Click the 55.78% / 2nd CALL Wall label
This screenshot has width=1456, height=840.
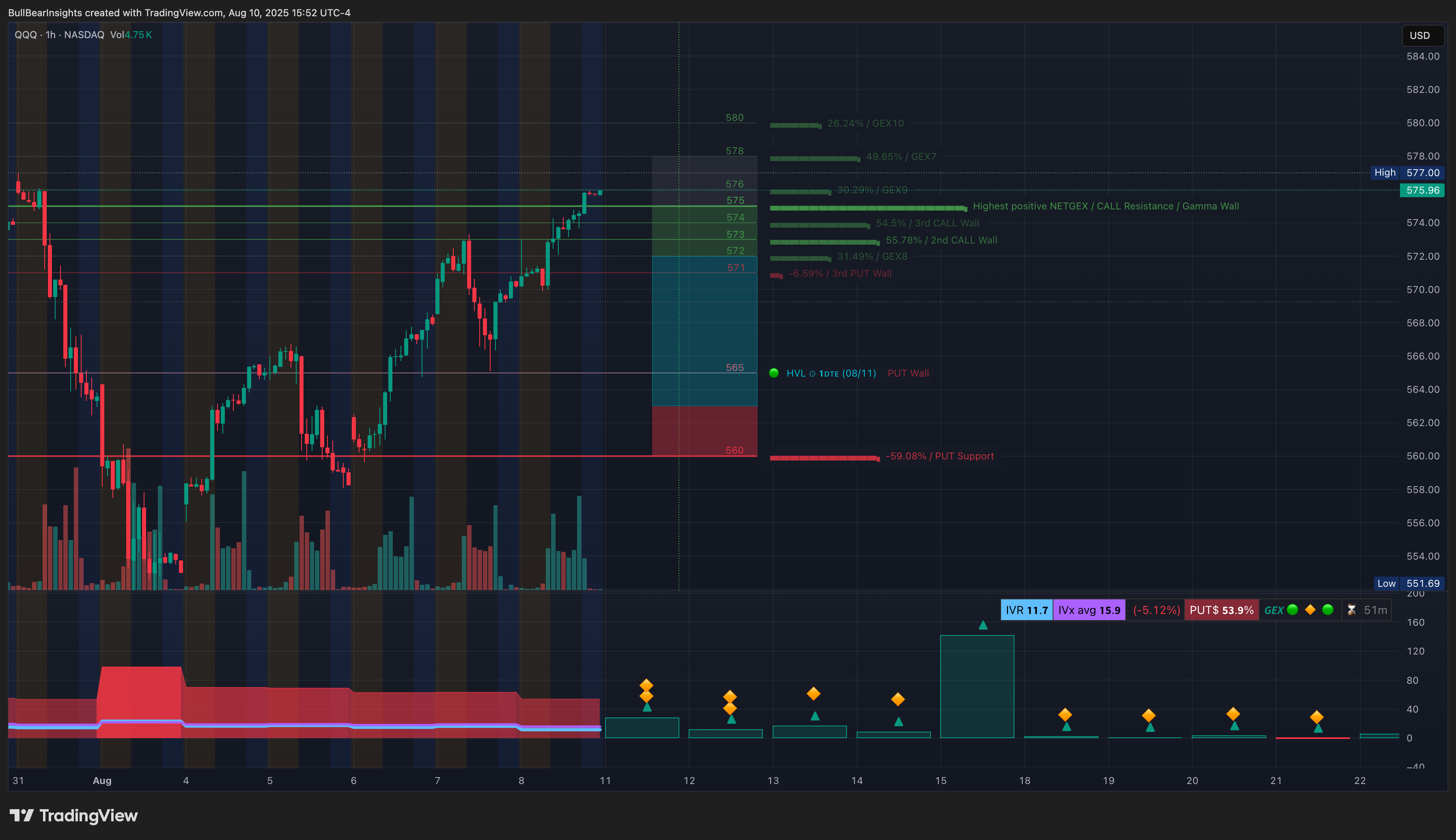[x=941, y=240]
